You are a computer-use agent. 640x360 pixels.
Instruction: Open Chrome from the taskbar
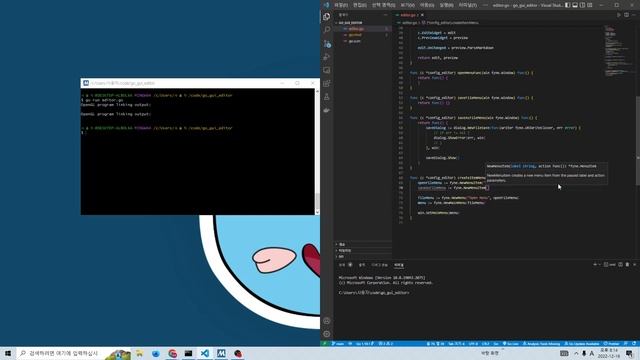coord(172,353)
